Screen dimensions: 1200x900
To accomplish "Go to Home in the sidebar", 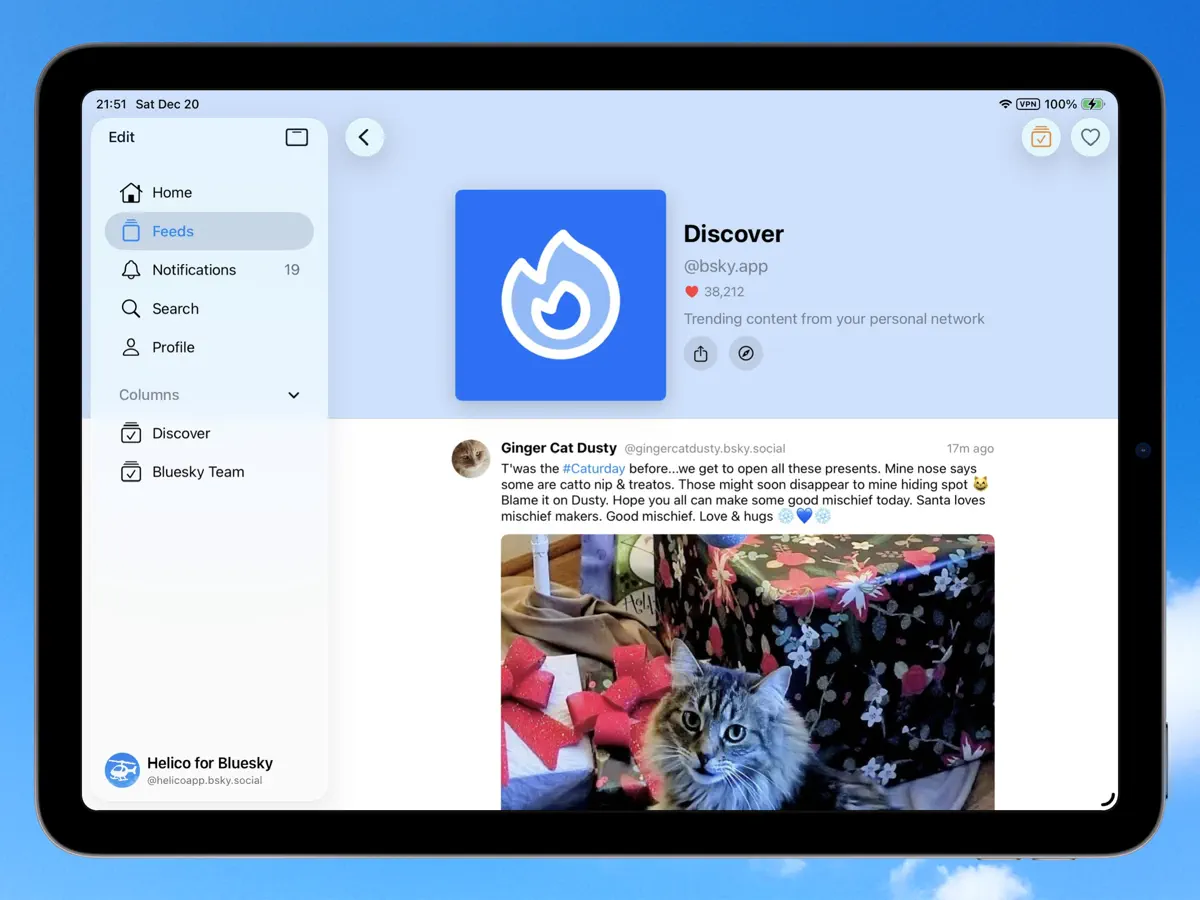I will pos(209,192).
